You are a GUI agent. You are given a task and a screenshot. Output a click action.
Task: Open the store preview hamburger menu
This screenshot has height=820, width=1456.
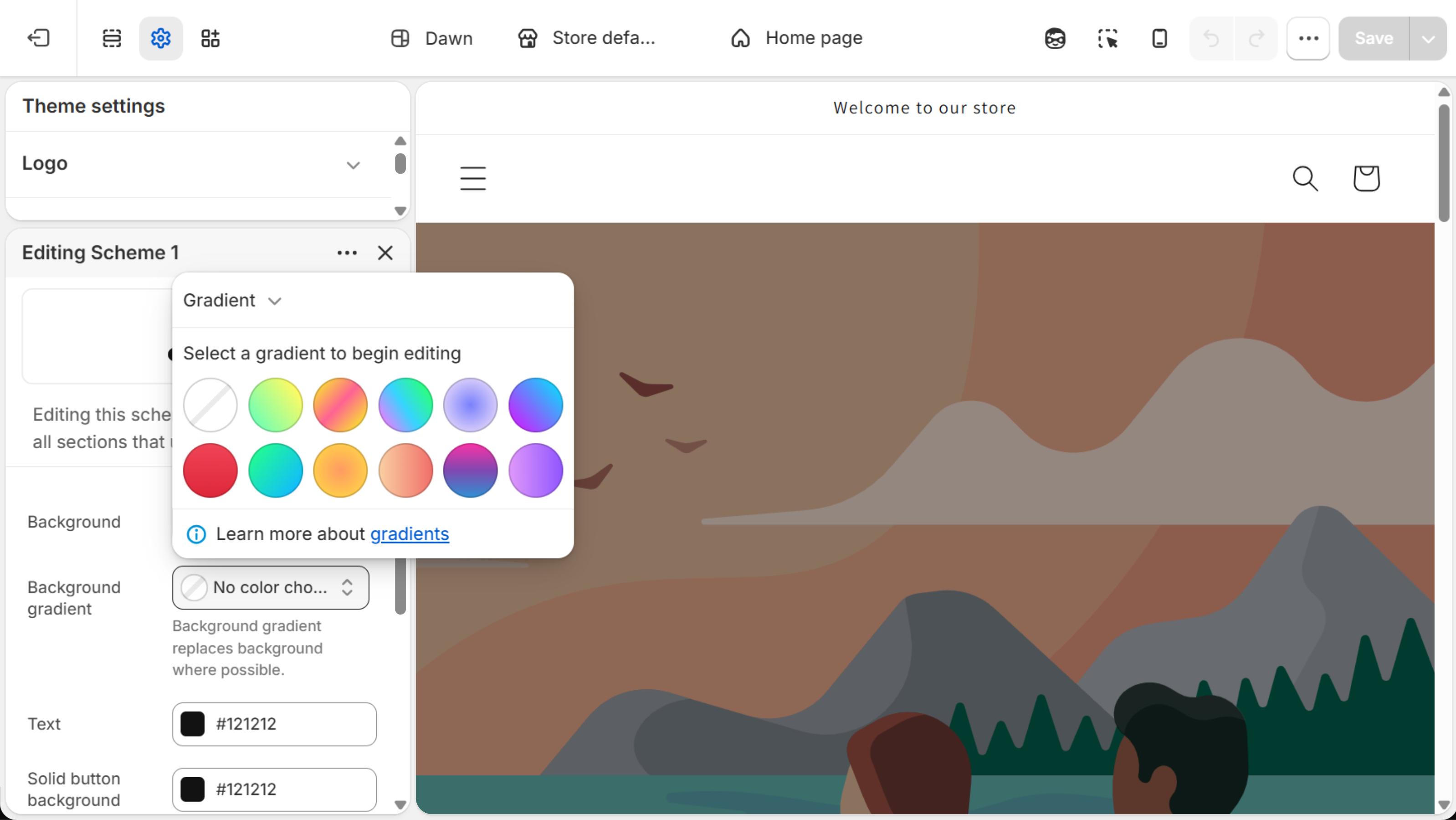coord(472,178)
